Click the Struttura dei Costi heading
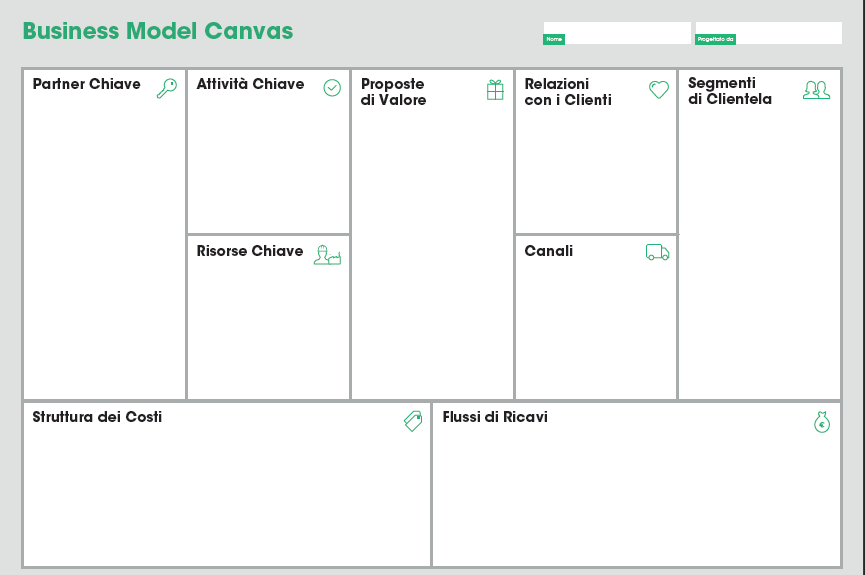865x575 pixels. 97,417
